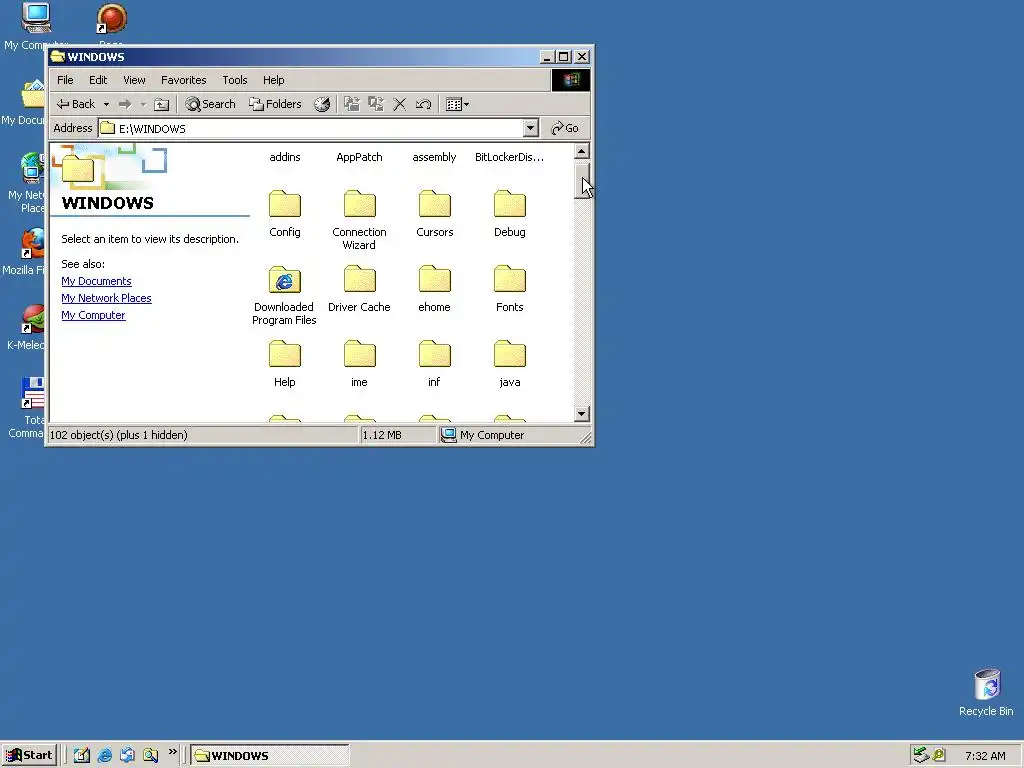Select the Debug folder
The width and height of the screenshot is (1024, 768).
(509, 214)
